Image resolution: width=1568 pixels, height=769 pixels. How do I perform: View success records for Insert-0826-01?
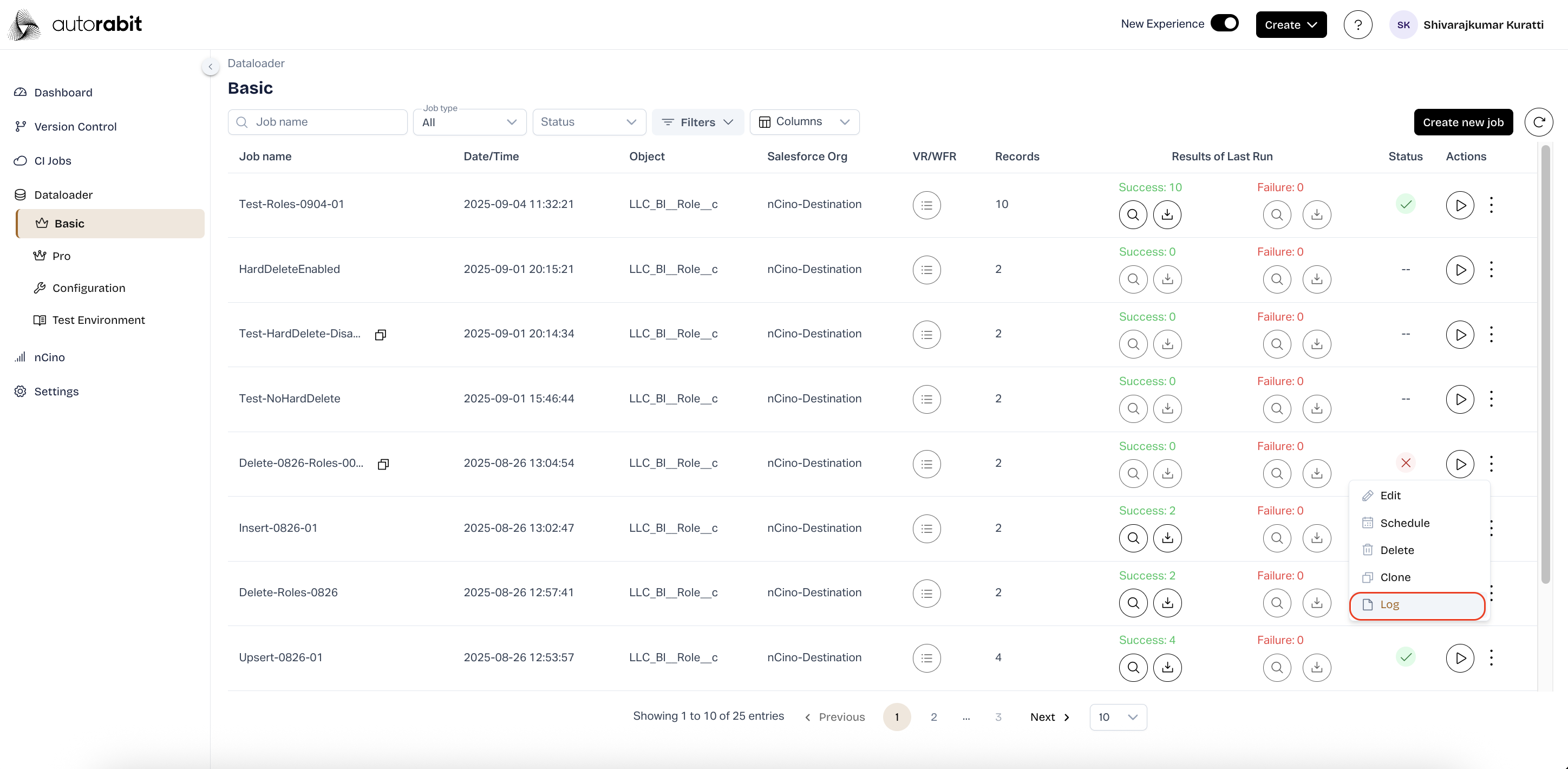click(x=1132, y=538)
